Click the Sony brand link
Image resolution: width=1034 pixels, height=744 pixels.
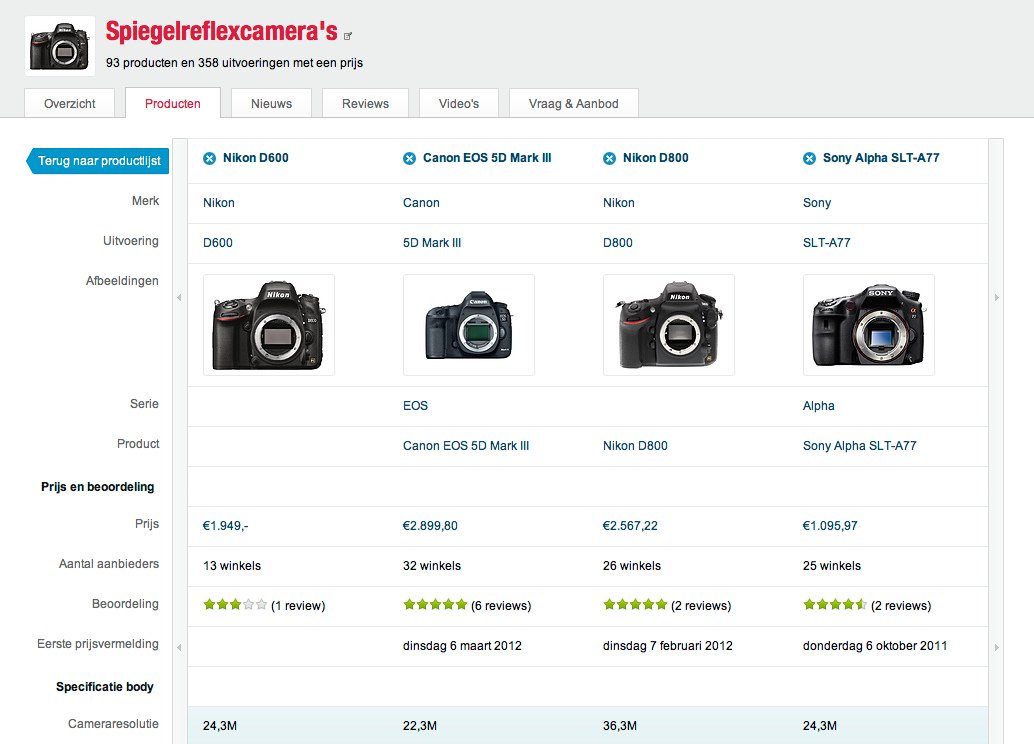click(817, 203)
